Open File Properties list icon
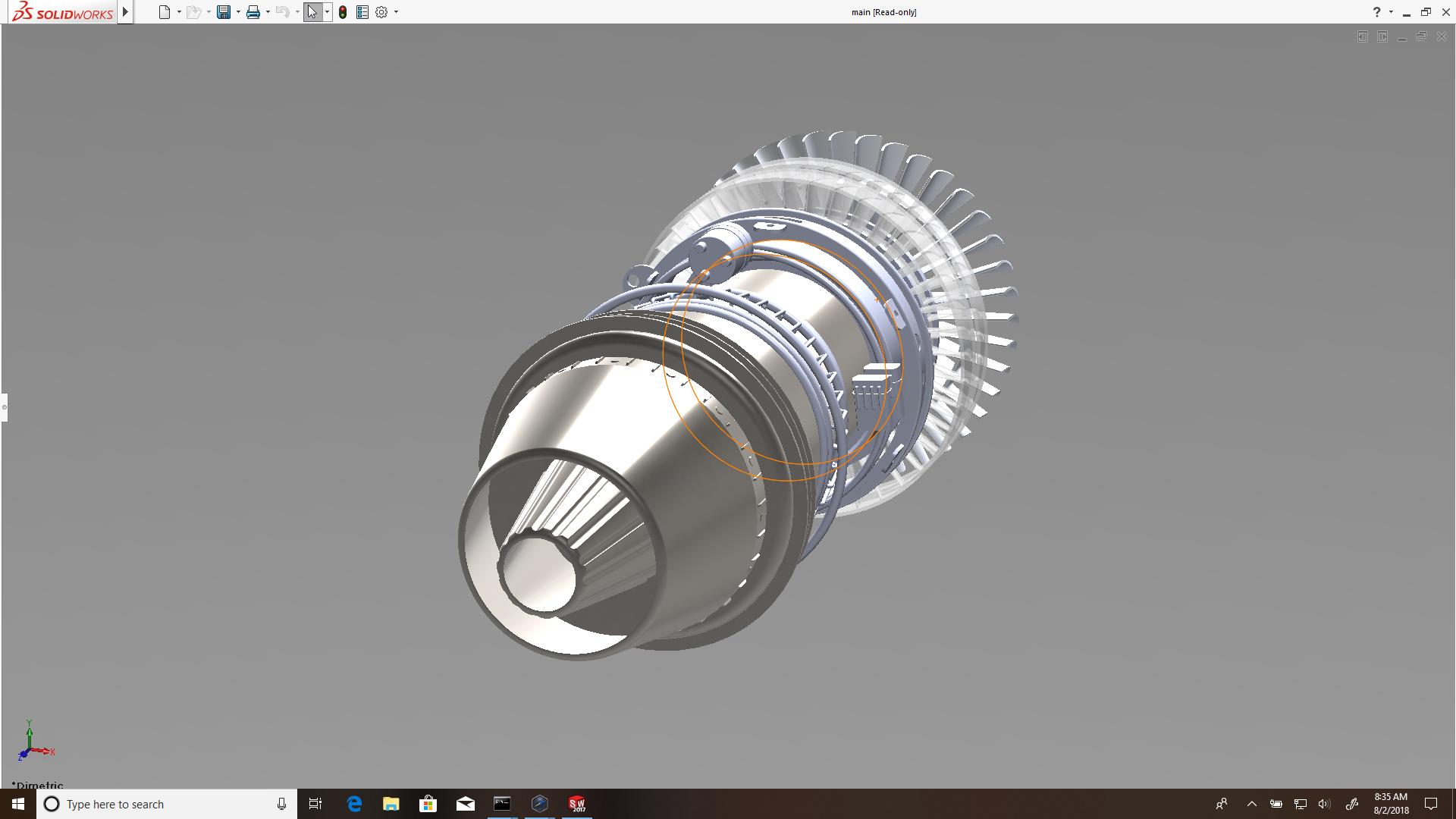The width and height of the screenshot is (1456, 819). click(x=362, y=12)
